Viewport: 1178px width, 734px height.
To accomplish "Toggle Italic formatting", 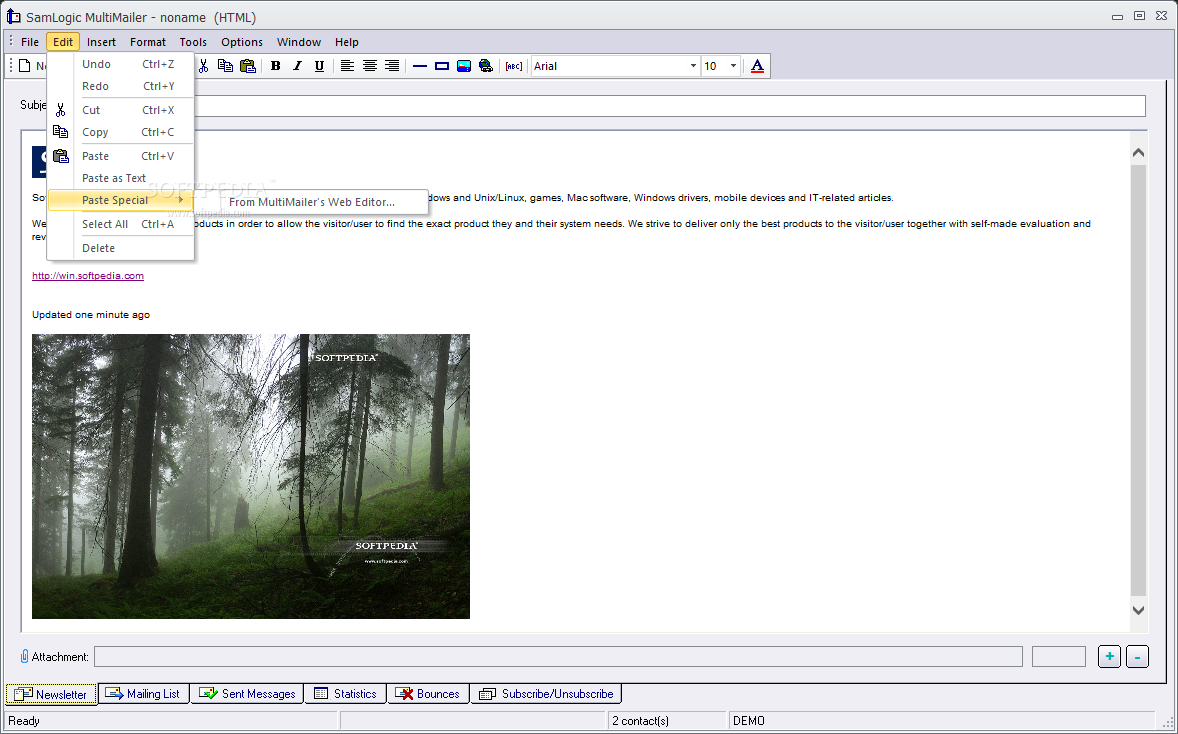I will tap(298, 66).
